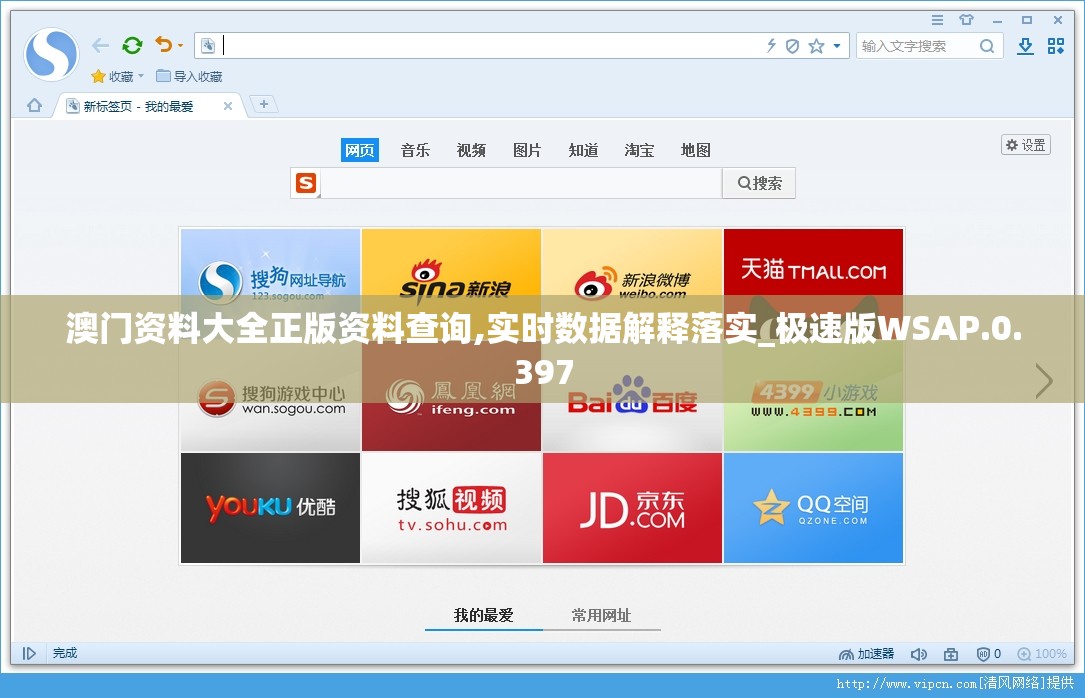Open the 天猫 TMALL.COM tile
The height and width of the screenshot is (698, 1085).
[x=813, y=284]
